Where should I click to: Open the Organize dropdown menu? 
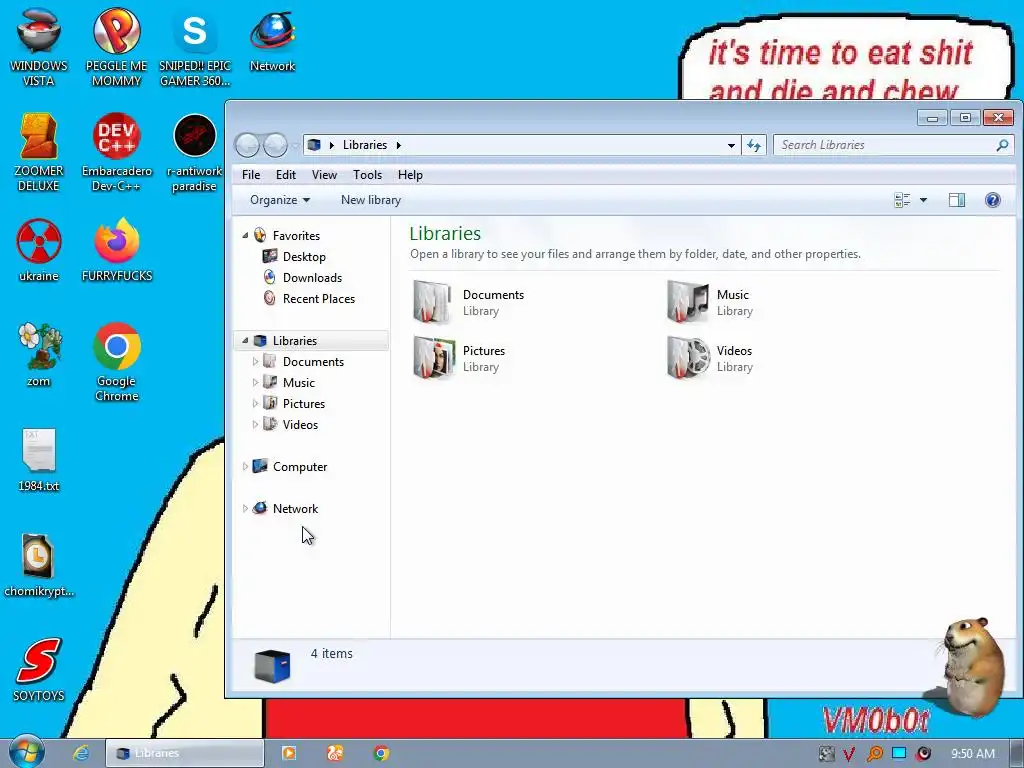(x=280, y=200)
